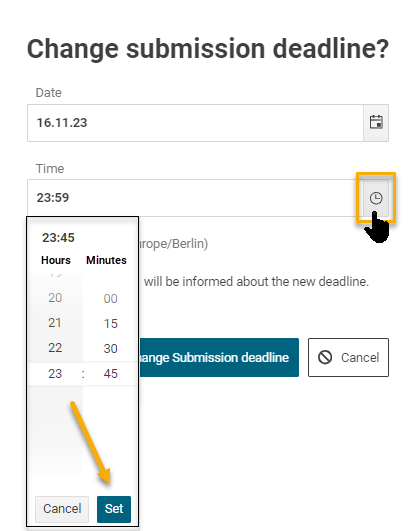This screenshot has width=414, height=531.
Task: Choose 15 in Minutes column
Action: coord(110,323)
